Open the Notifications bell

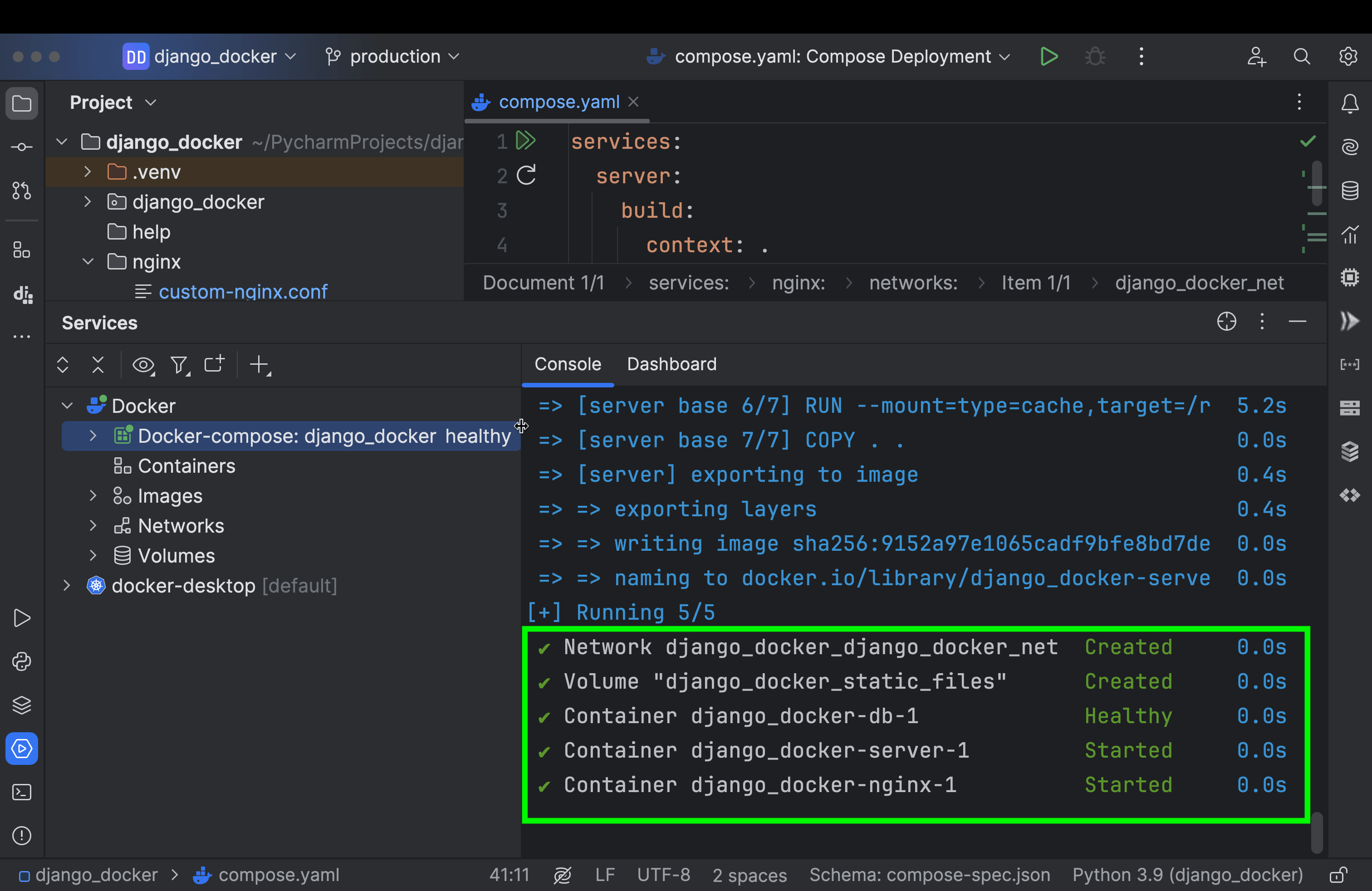click(1349, 104)
